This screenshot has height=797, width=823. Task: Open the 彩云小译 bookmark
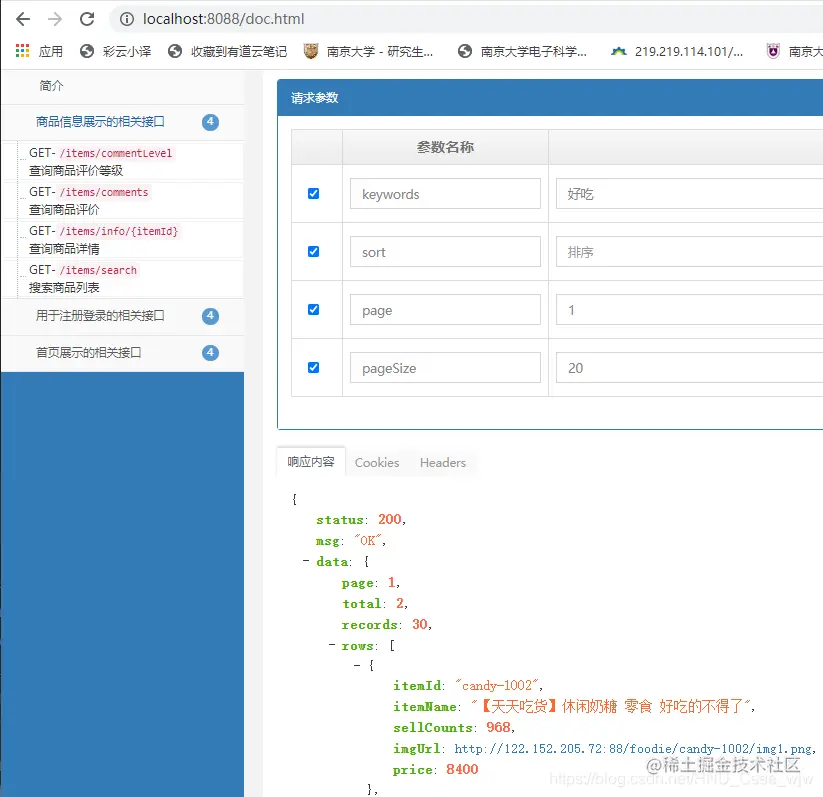tap(115, 51)
